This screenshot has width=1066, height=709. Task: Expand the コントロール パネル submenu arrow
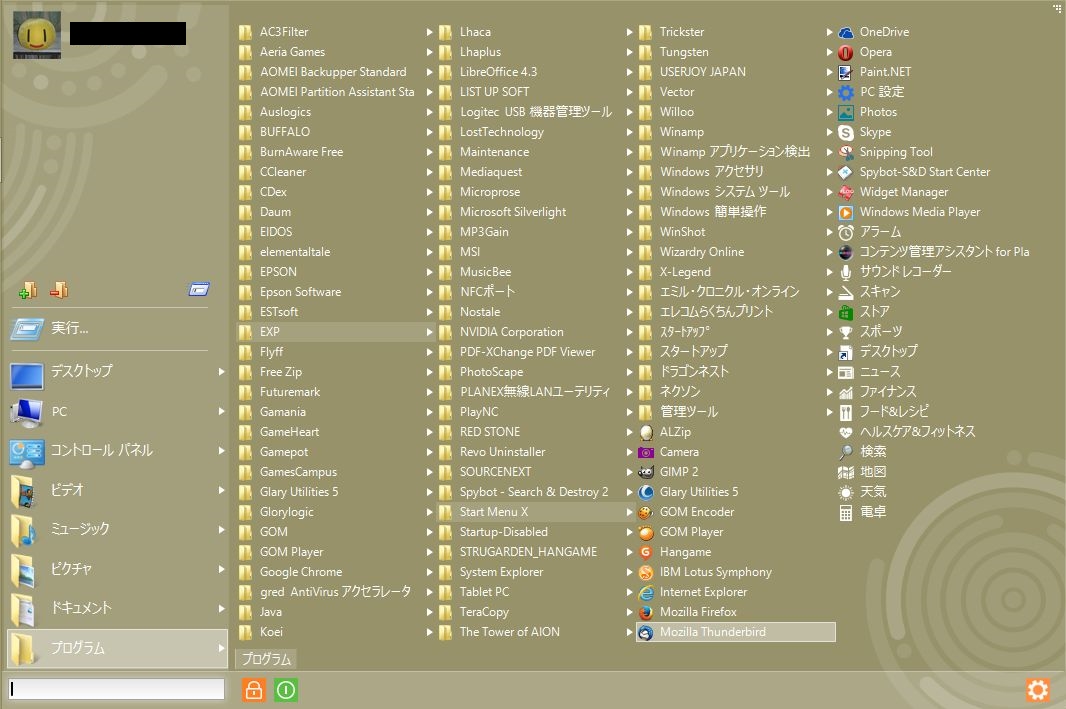221,450
